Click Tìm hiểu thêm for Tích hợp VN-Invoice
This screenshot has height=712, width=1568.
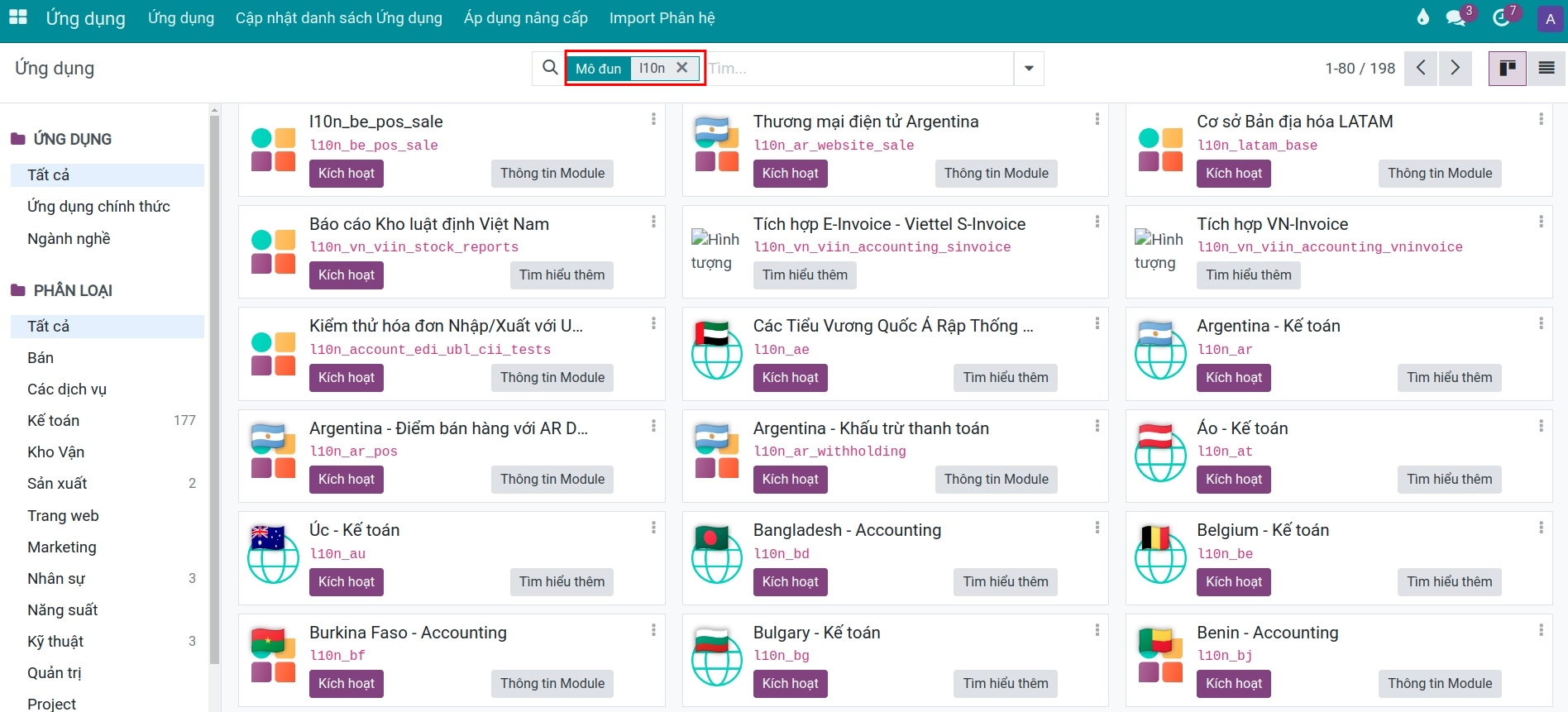[1248, 275]
